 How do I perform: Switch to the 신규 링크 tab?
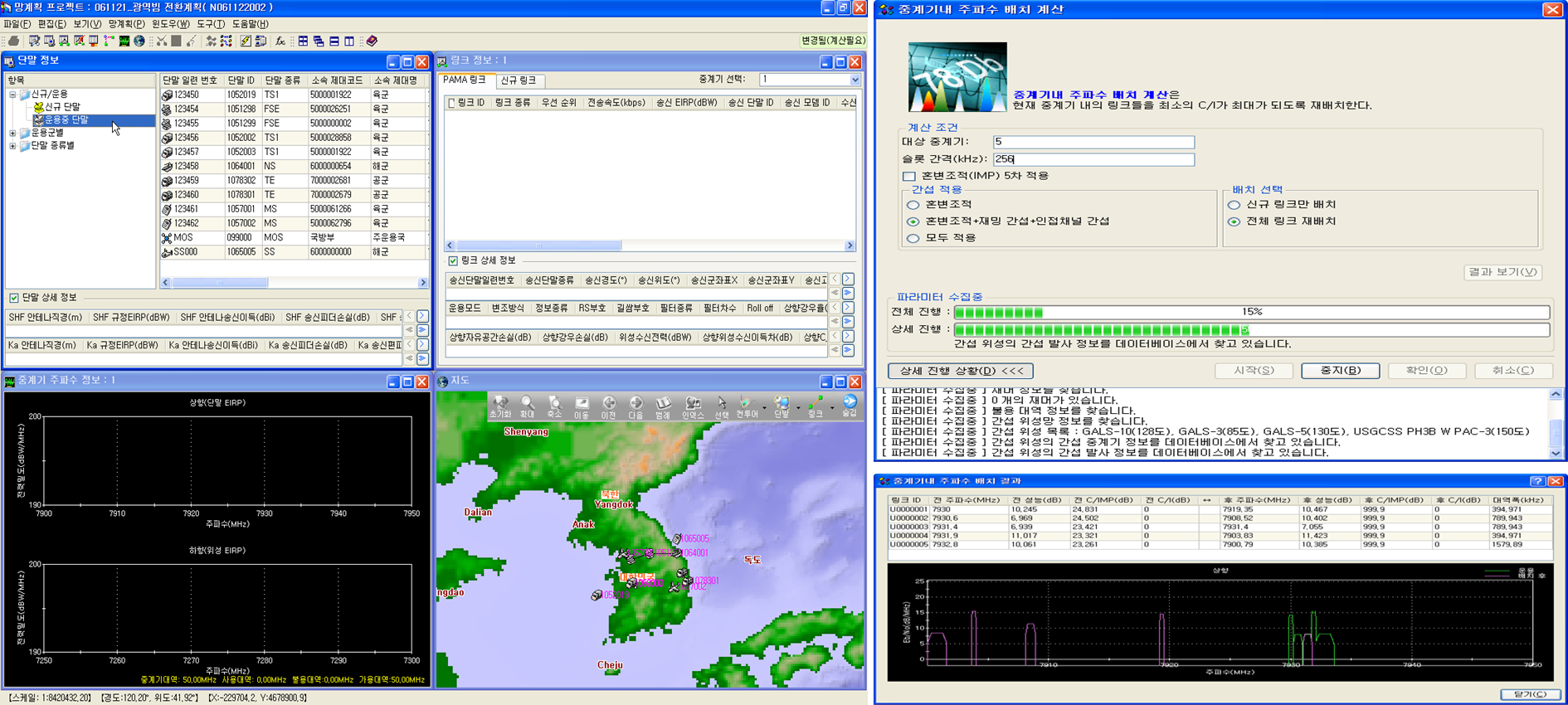(x=519, y=80)
